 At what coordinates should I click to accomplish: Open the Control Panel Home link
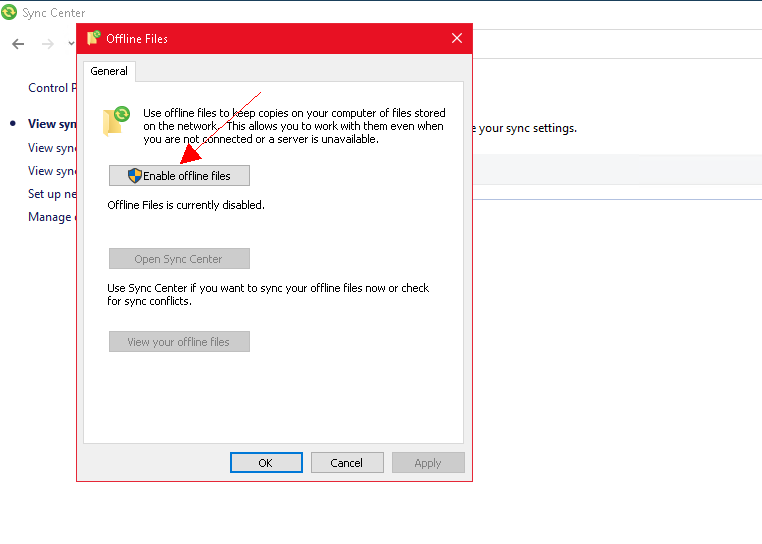tap(50, 88)
